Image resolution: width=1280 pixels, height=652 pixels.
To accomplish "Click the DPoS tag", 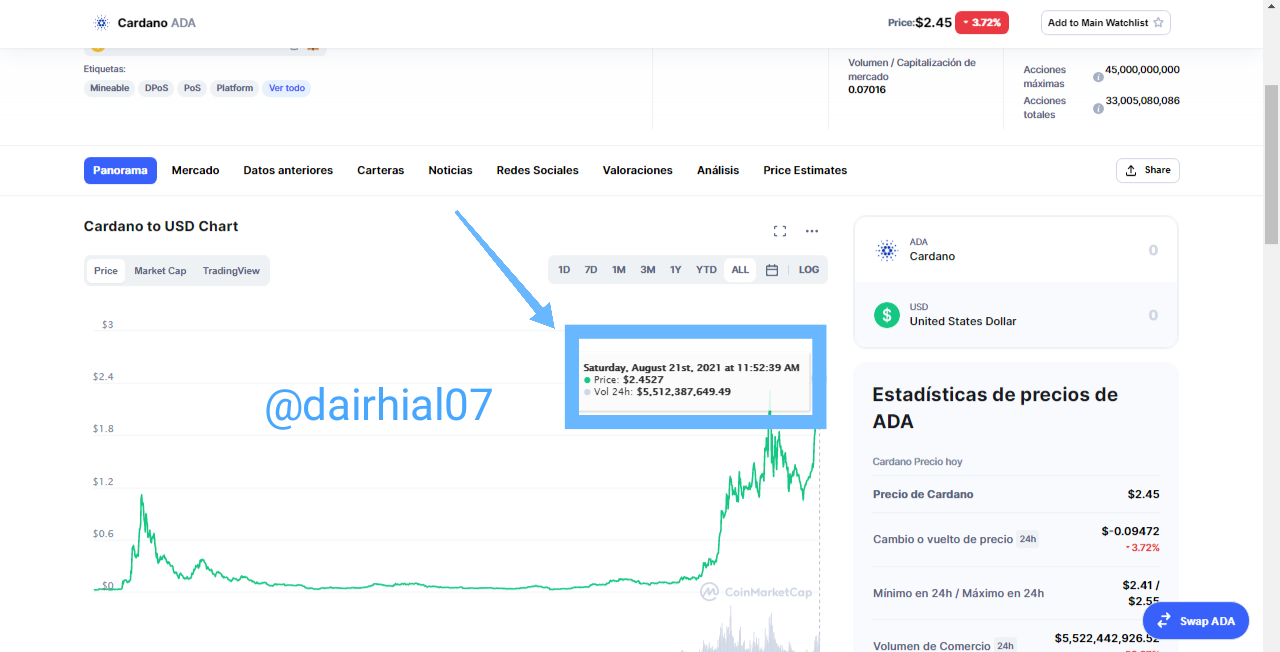I will (157, 88).
